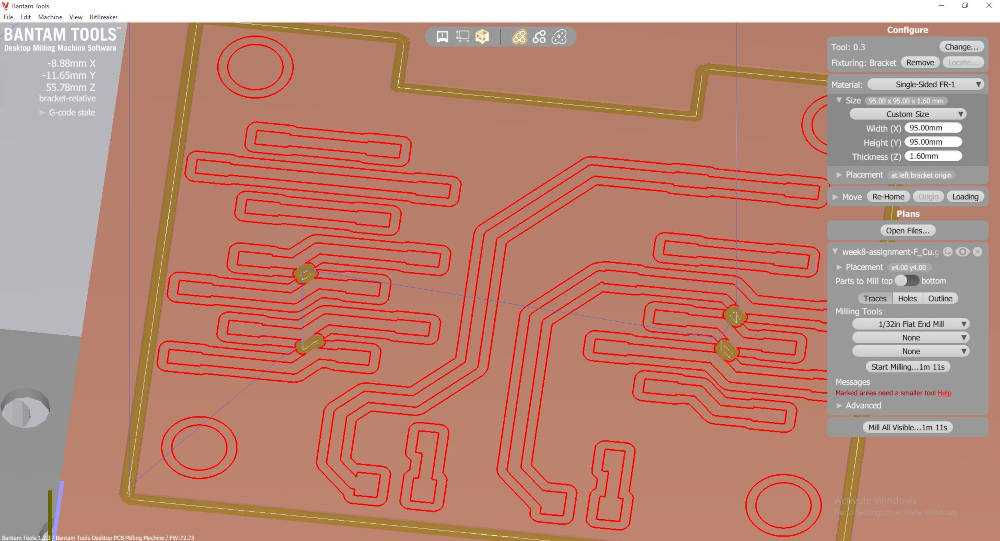1000x541 pixels.
Task: Open the Bitbreaker menu
Action: 103,17
